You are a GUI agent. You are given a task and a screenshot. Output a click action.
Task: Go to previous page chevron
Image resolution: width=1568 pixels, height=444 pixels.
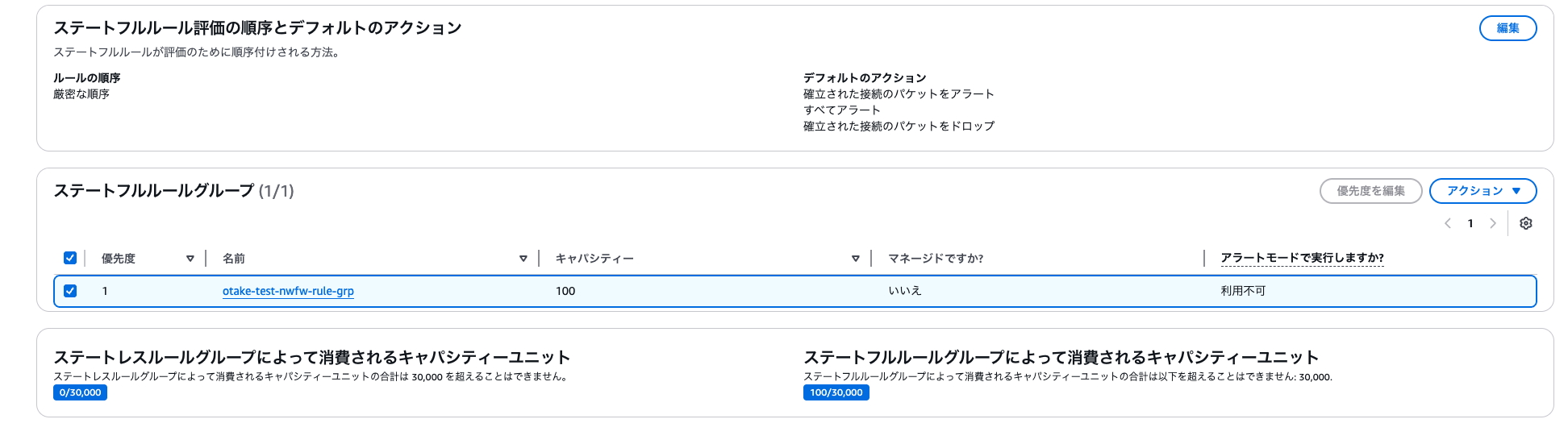1448,223
